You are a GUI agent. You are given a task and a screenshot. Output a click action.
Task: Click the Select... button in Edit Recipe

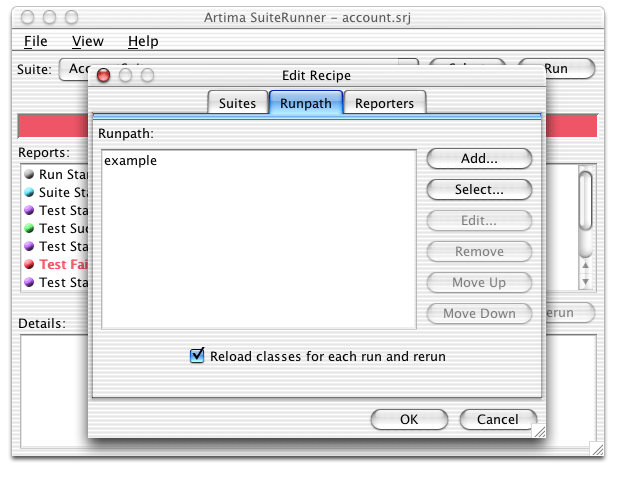point(479,189)
